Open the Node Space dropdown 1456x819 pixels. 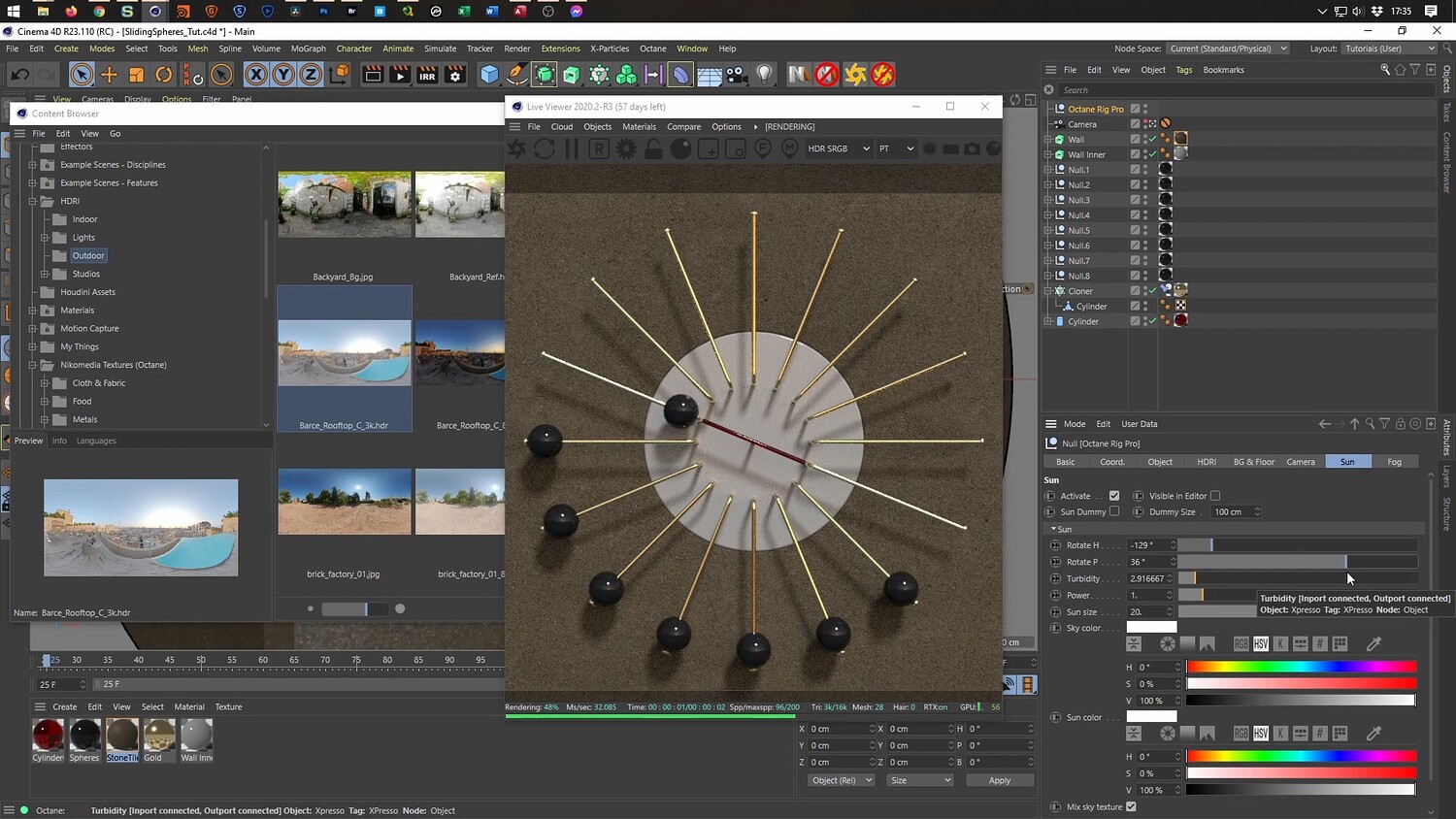click(x=1227, y=49)
